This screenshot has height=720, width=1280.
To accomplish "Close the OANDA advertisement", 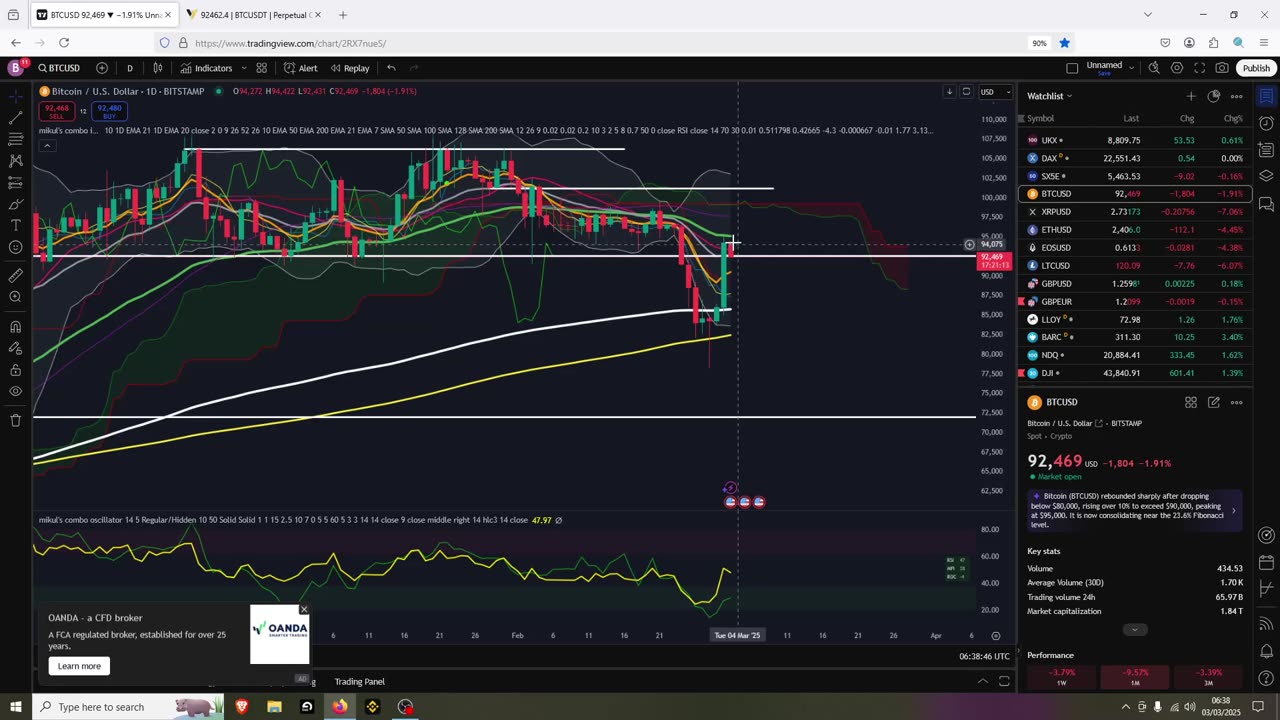I will [304, 609].
